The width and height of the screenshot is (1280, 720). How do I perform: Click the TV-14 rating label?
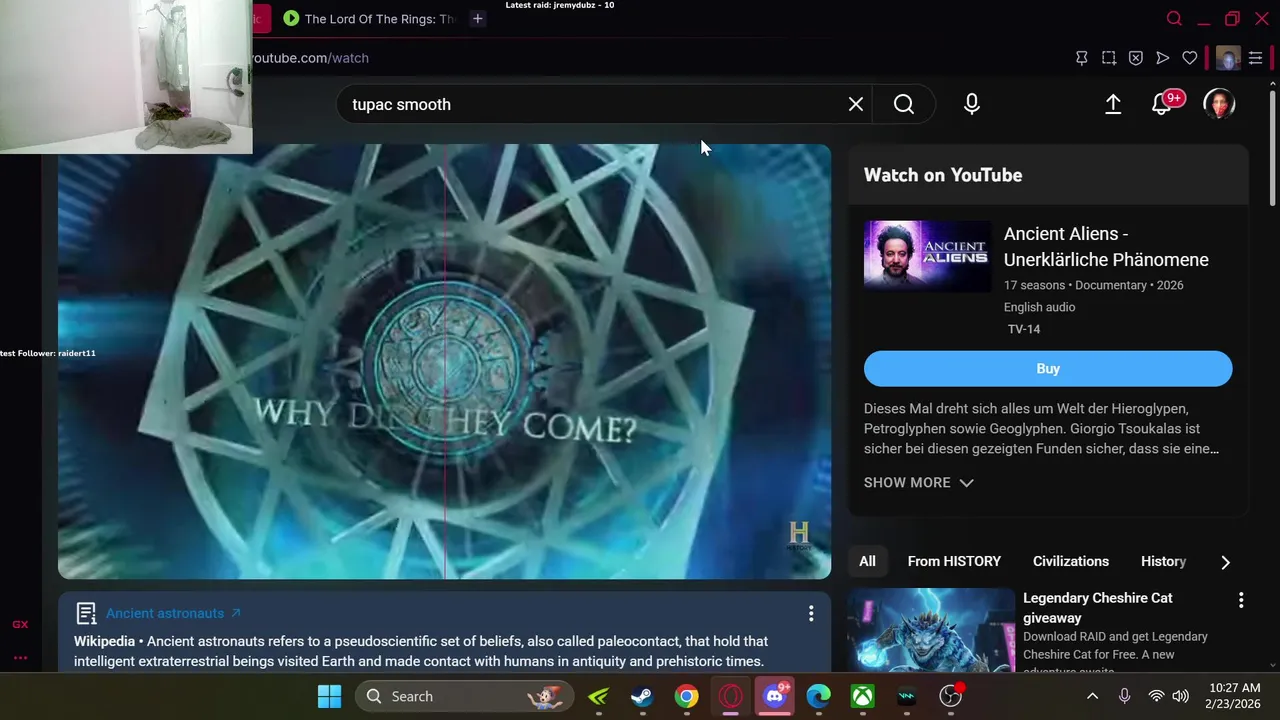point(1024,329)
